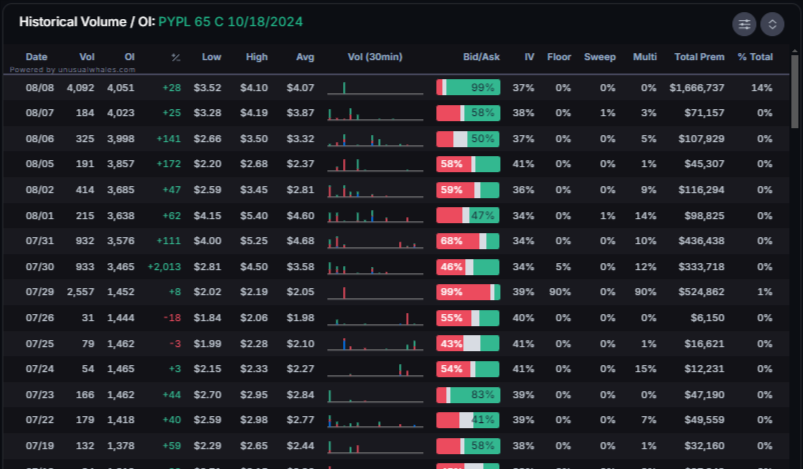The width and height of the screenshot is (803, 469).
Task: Select the $1,666,737 total premium cell
Action: (696, 88)
